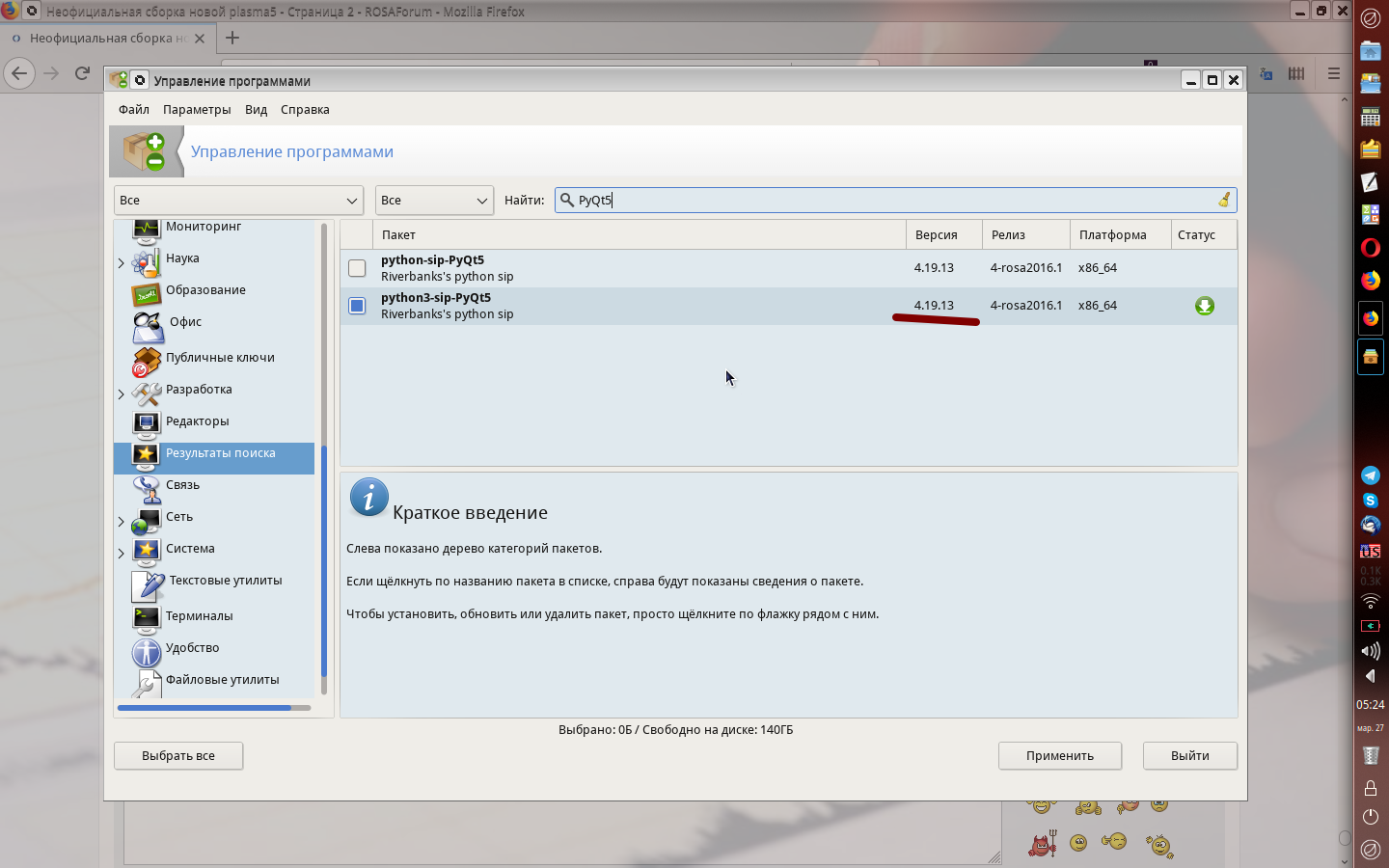Open the ROSA launcher at the panel top
Screen dimensions: 1389x868
(1371, 17)
